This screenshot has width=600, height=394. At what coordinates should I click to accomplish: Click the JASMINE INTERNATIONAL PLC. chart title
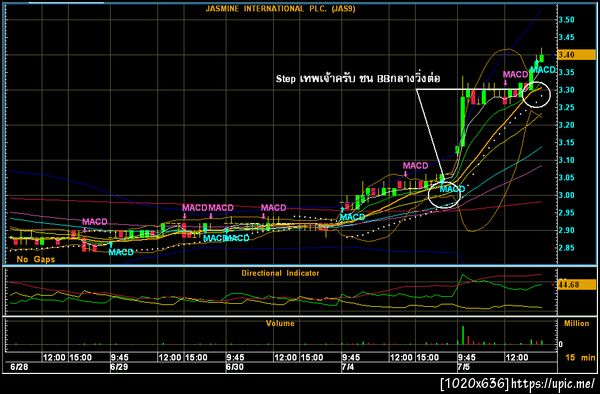pos(280,9)
